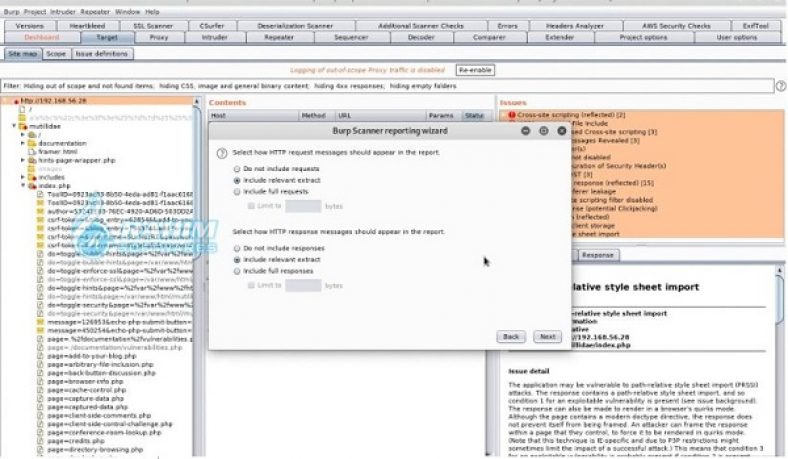Viewport: 788px width, 459px height.
Task: Select page=add-to-your-blog.php in tree
Action: pyautogui.click(x=92, y=356)
